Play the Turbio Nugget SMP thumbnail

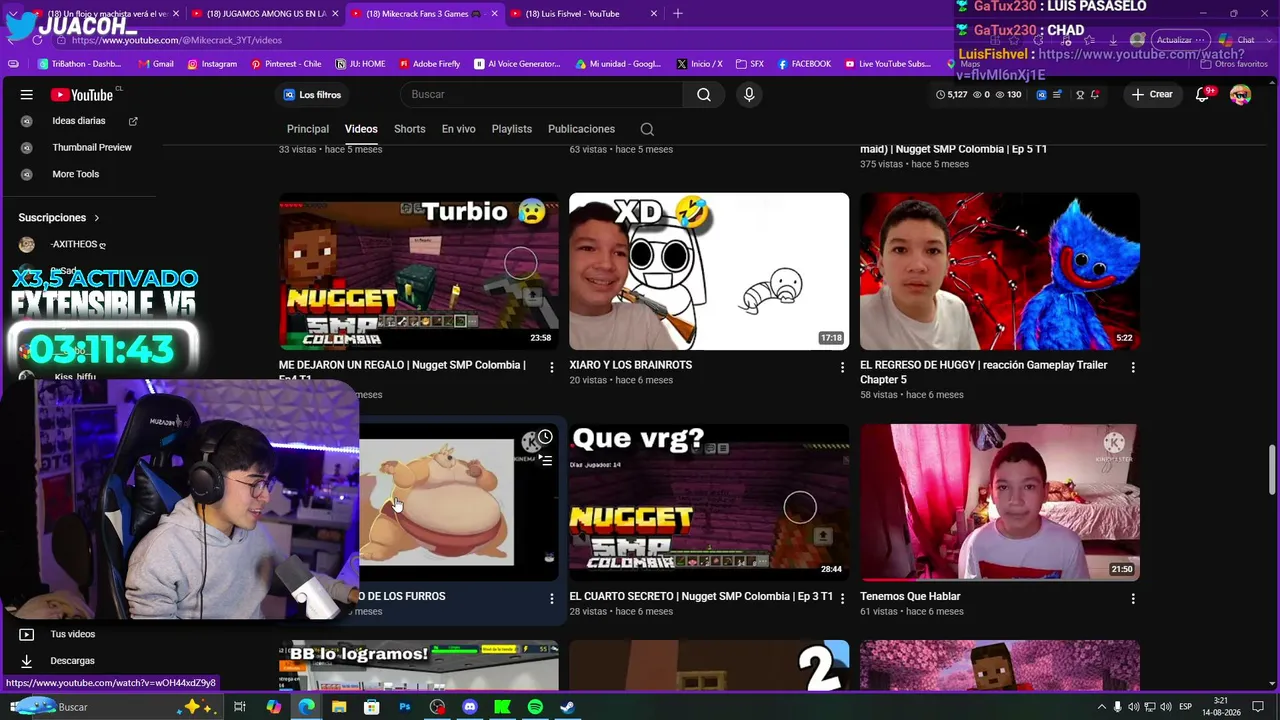click(x=419, y=271)
